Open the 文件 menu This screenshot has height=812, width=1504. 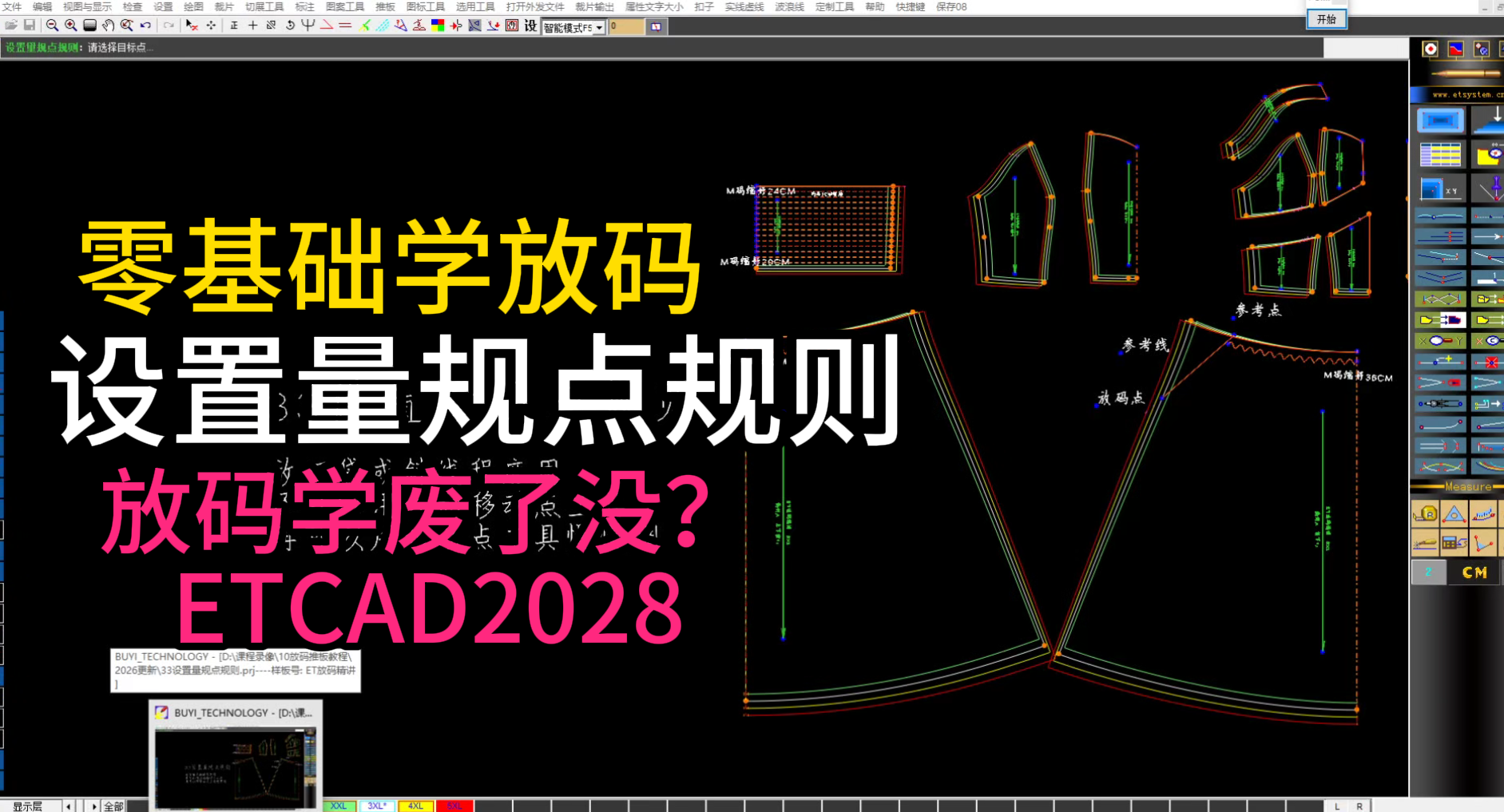pos(11,6)
